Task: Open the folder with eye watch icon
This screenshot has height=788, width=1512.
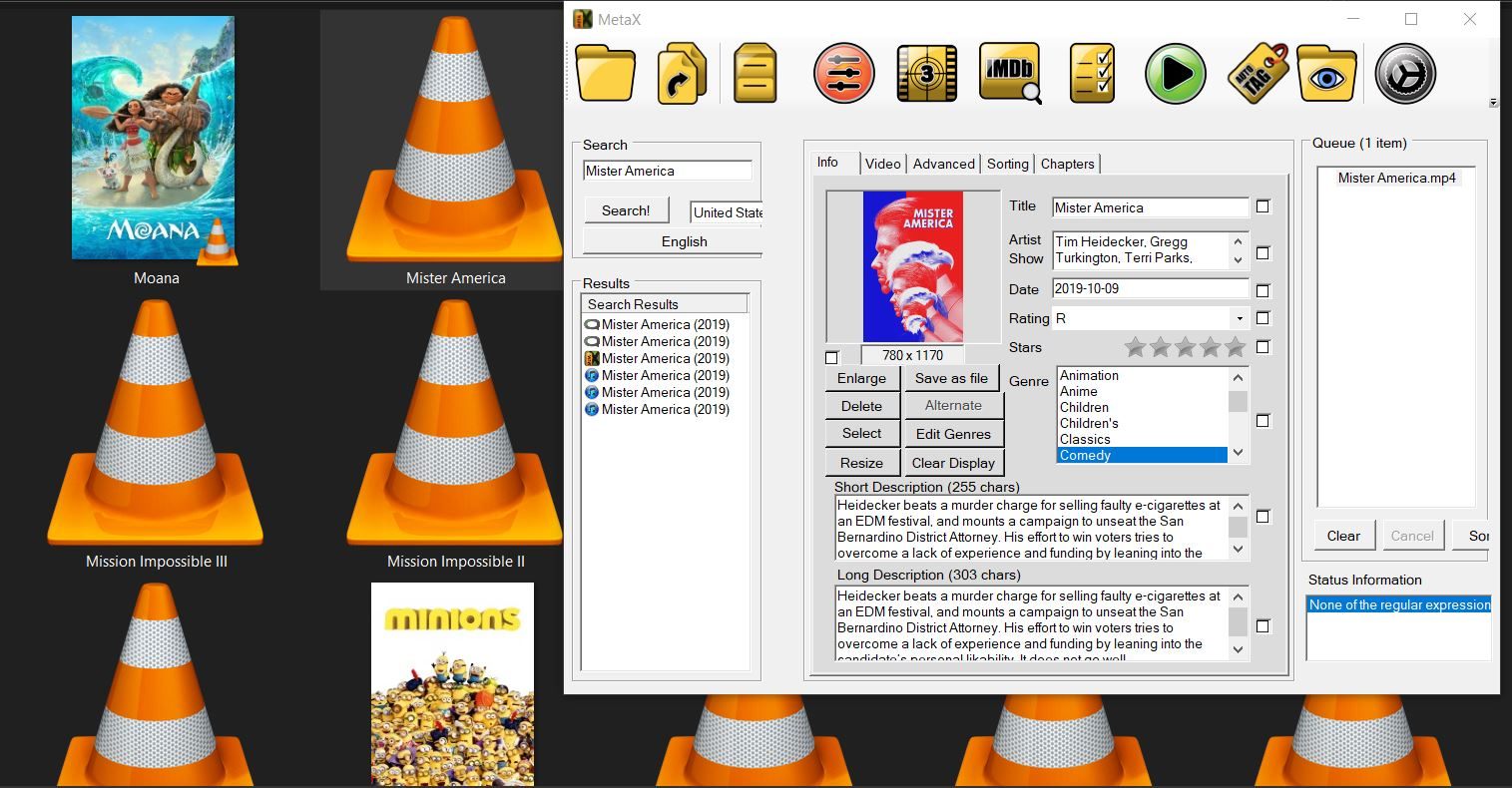Action: (x=1326, y=74)
